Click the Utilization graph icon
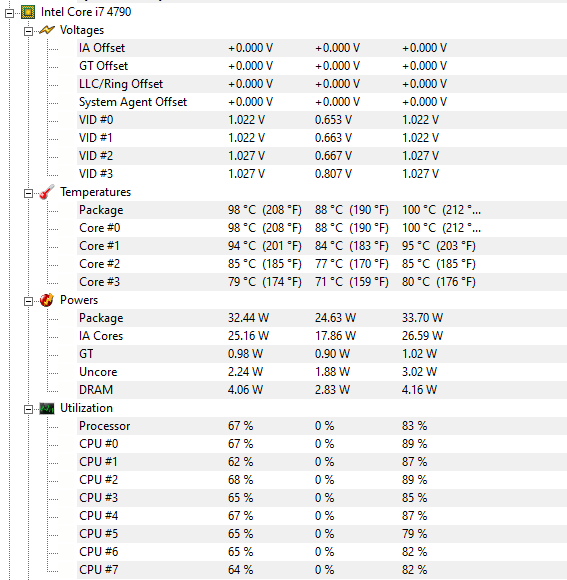The width and height of the screenshot is (567, 580). 47,408
